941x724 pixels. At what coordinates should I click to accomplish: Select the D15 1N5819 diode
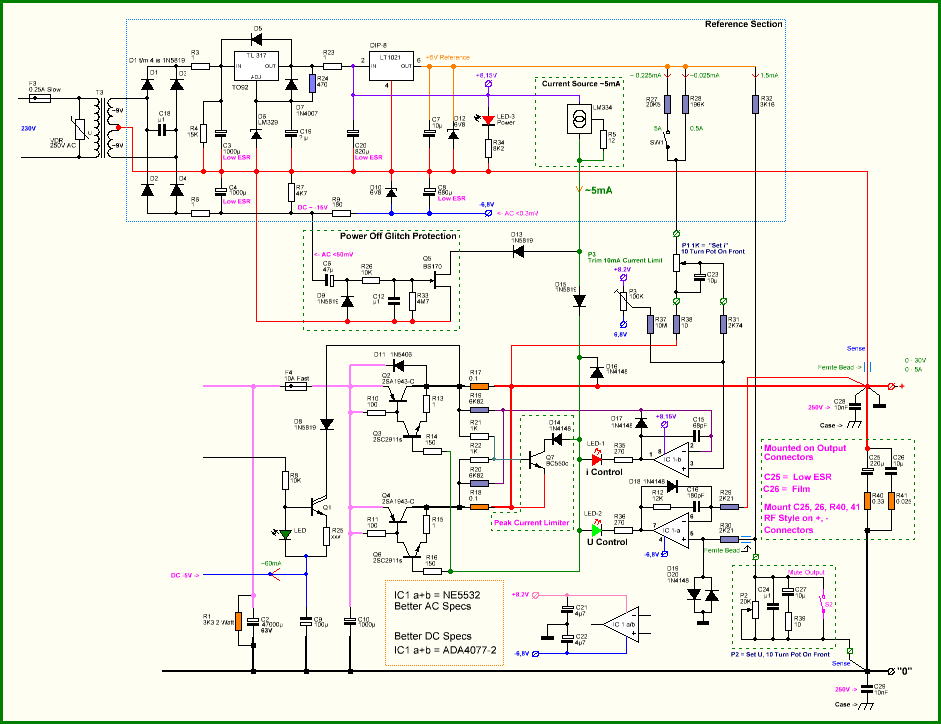(x=579, y=301)
